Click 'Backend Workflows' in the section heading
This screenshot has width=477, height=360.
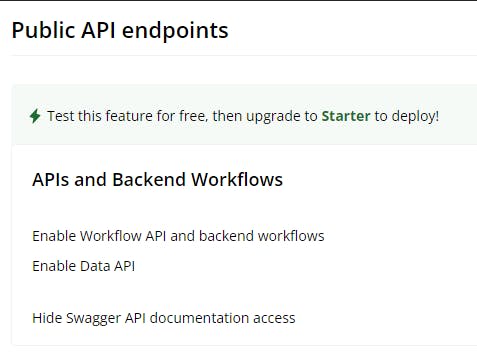(x=197, y=179)
